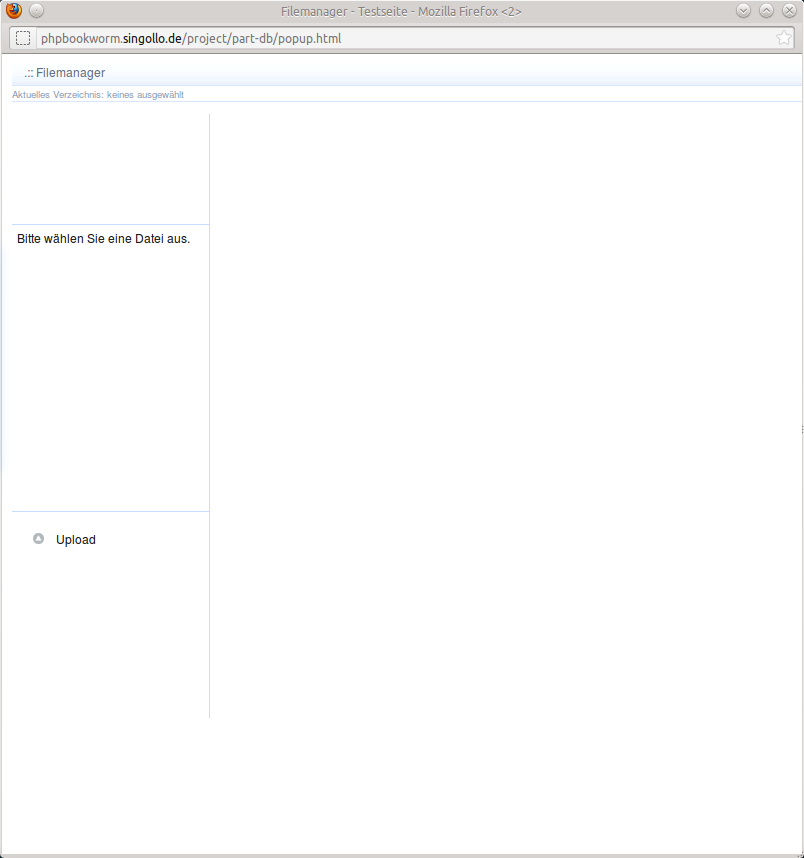Minimize the Firefox window
The image size is (804, 858).
point(743,10)
